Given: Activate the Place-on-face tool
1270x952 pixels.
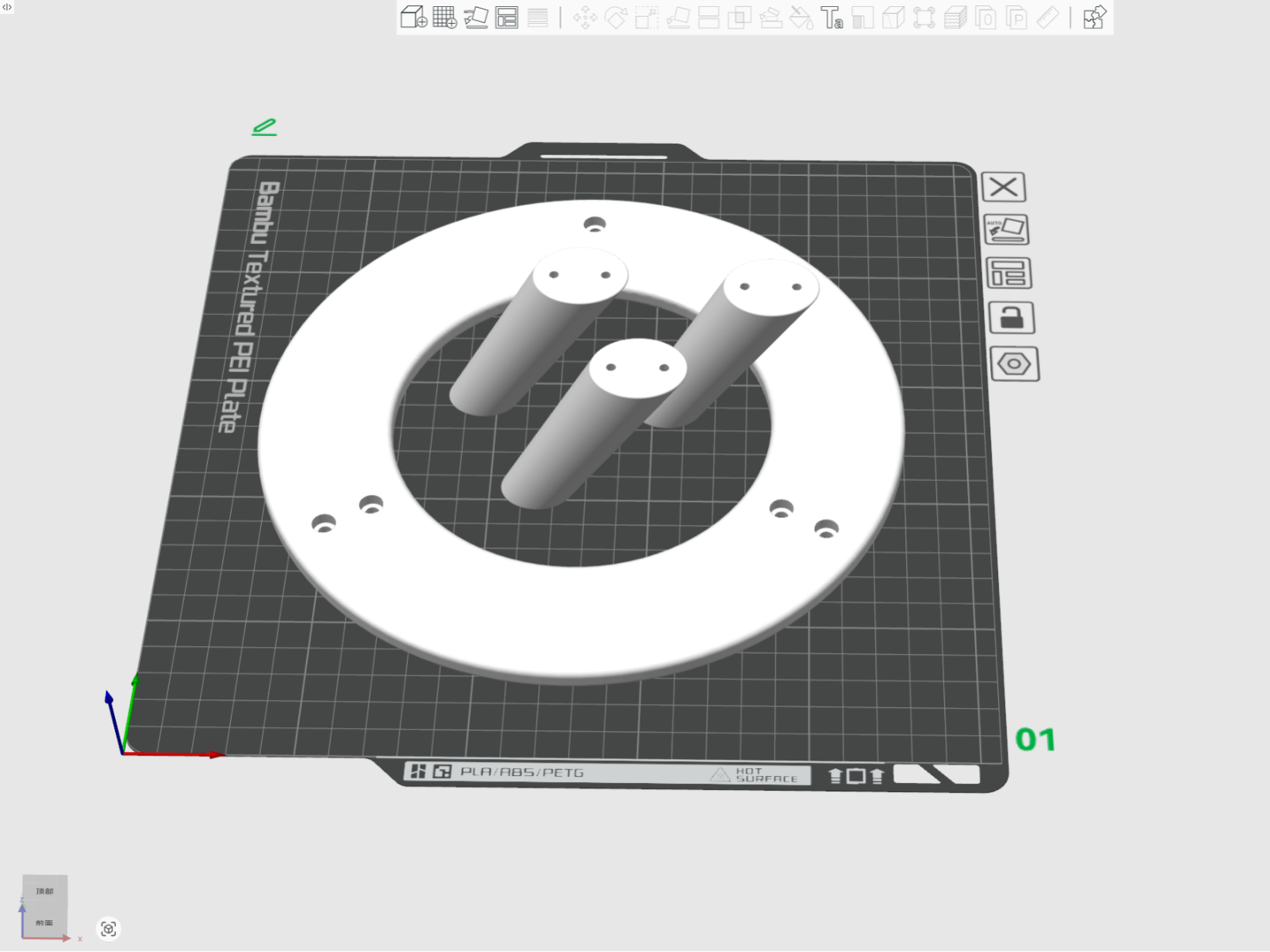Looking at the screenshot, I should [x=680, y=17].
